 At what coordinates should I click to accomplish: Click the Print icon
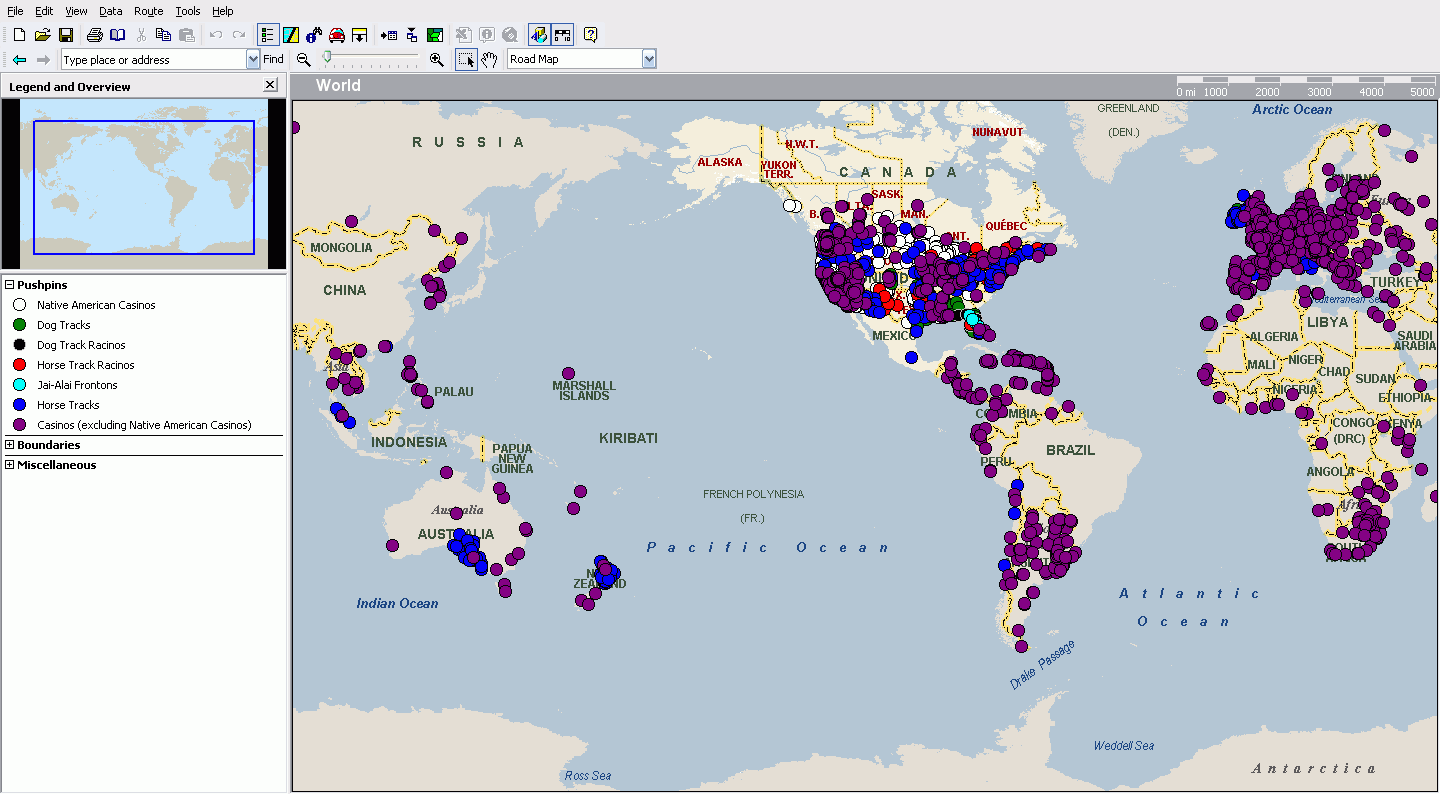click(94, 35)
